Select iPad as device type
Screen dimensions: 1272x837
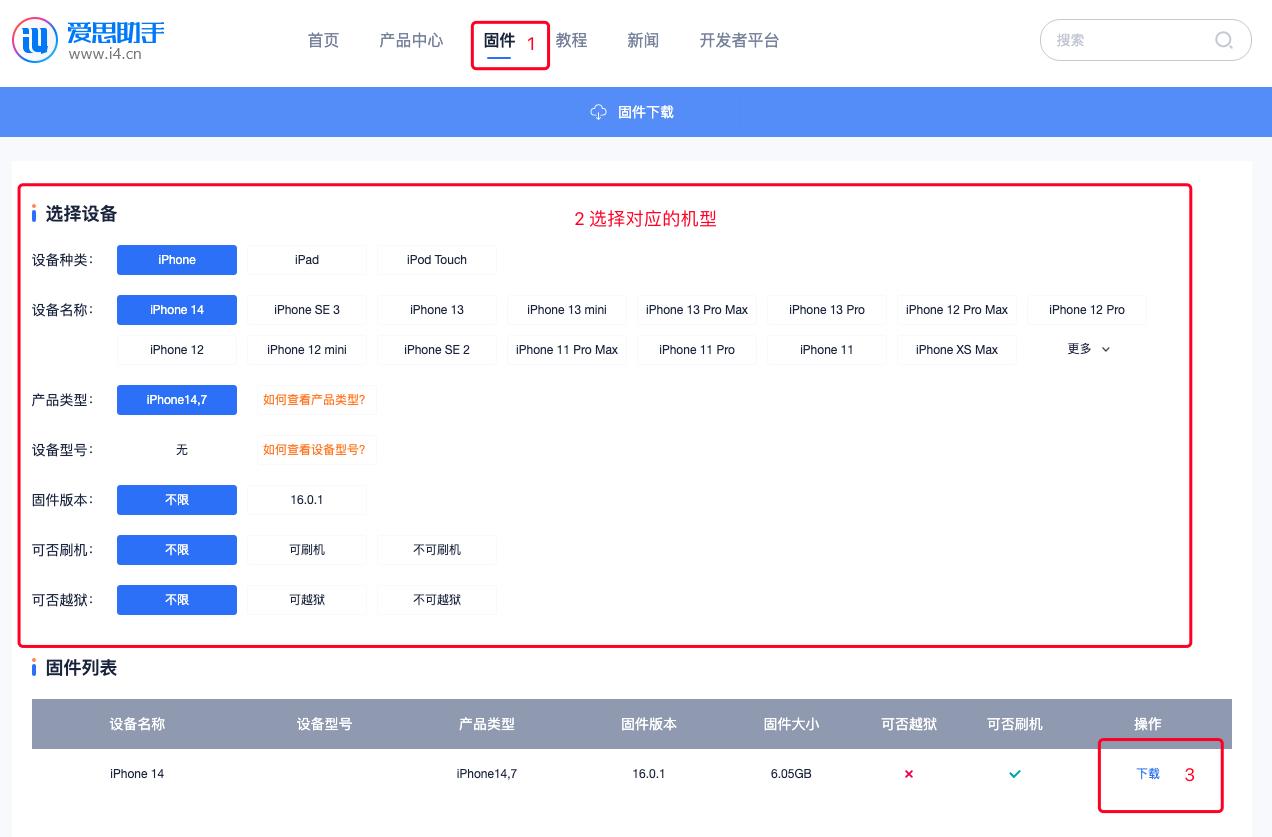pyautogui.click(x=306, y=260)
